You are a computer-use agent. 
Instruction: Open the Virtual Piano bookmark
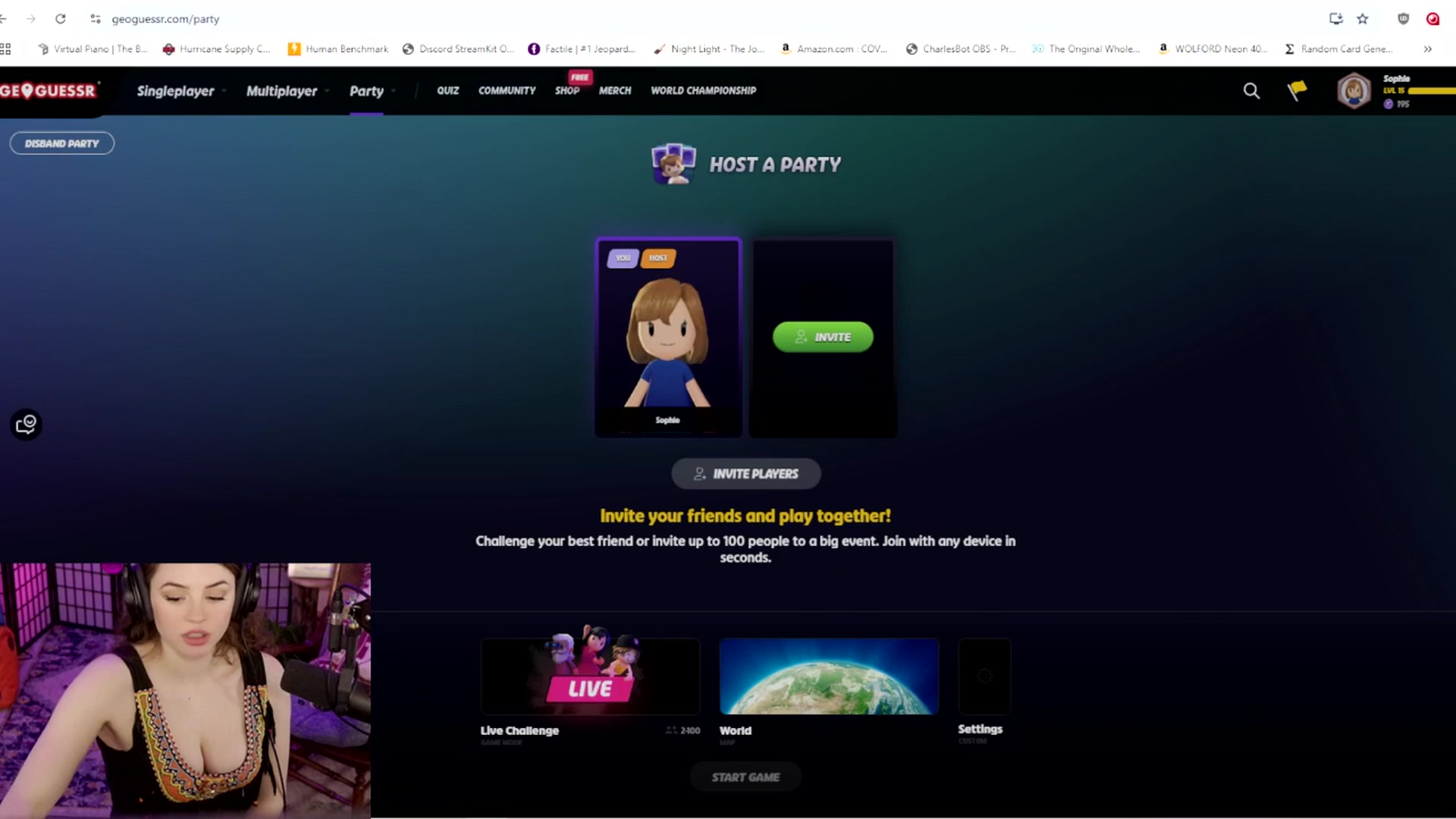[x=92, y=49]
